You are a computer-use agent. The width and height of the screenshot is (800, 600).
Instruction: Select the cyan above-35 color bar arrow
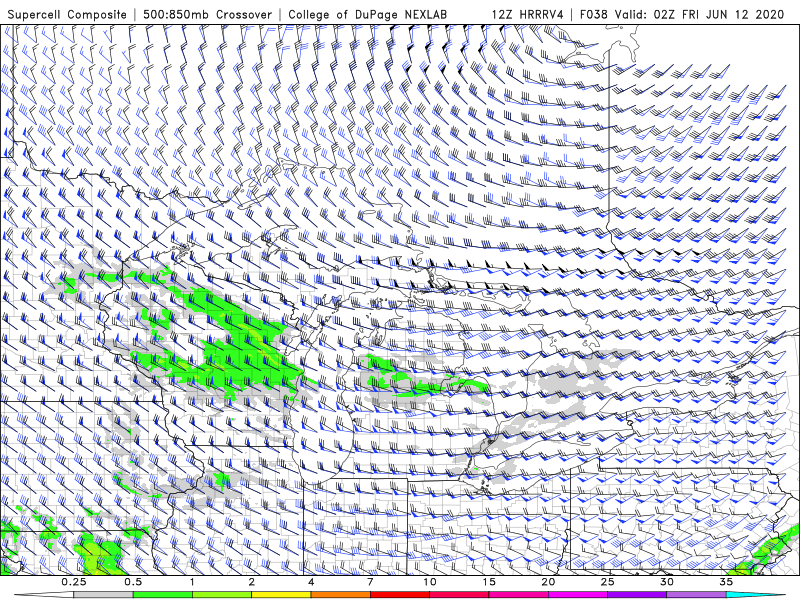click(755, 595)
